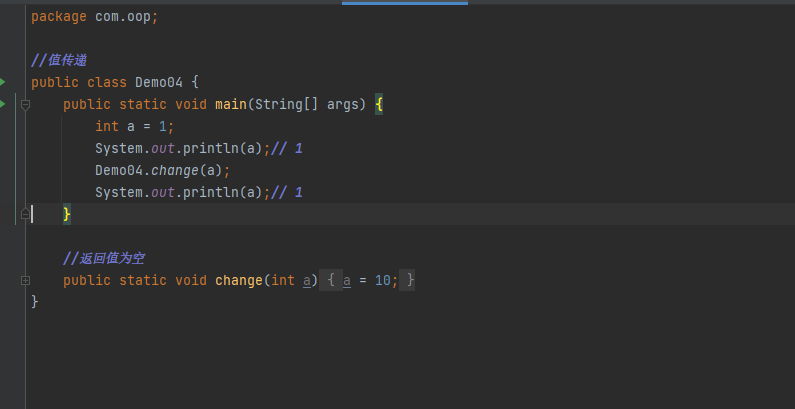Click folded opening brace of change method
Viewport: 795px width, 409px height.
(x=331, y=281)
